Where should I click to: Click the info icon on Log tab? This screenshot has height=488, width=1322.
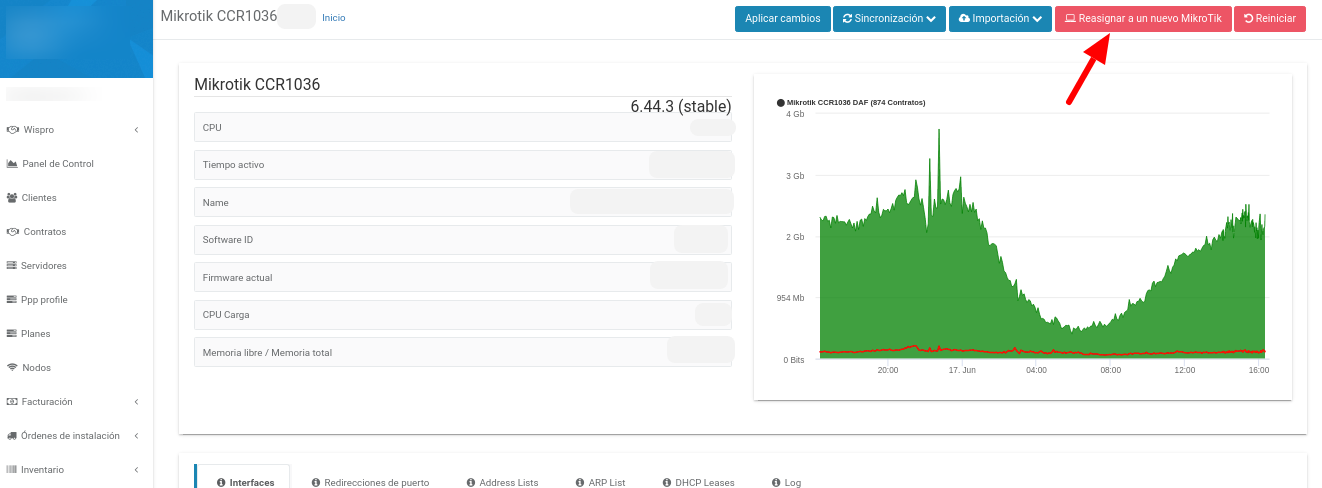[776, 483]
